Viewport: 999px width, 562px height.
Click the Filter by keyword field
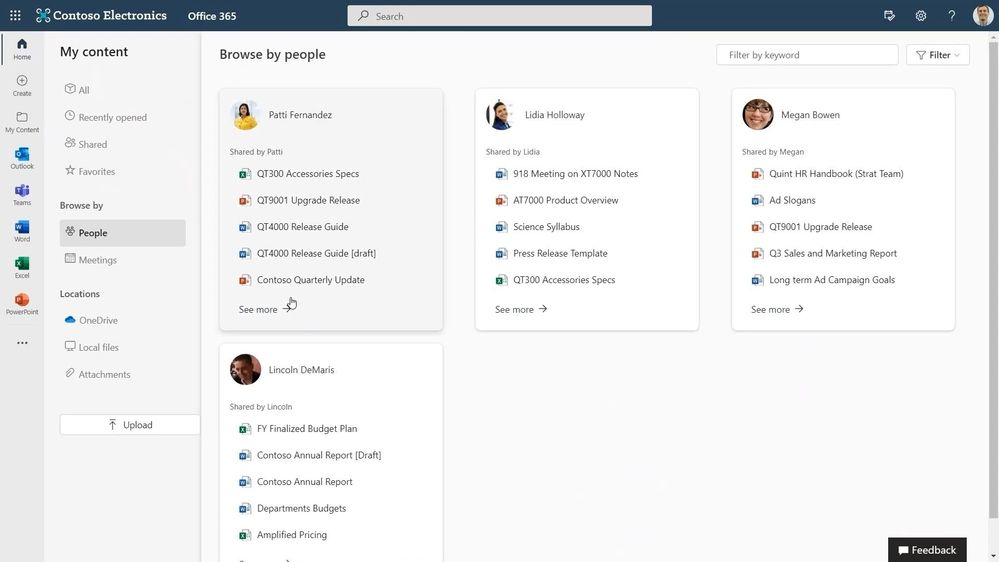[807, 55]
